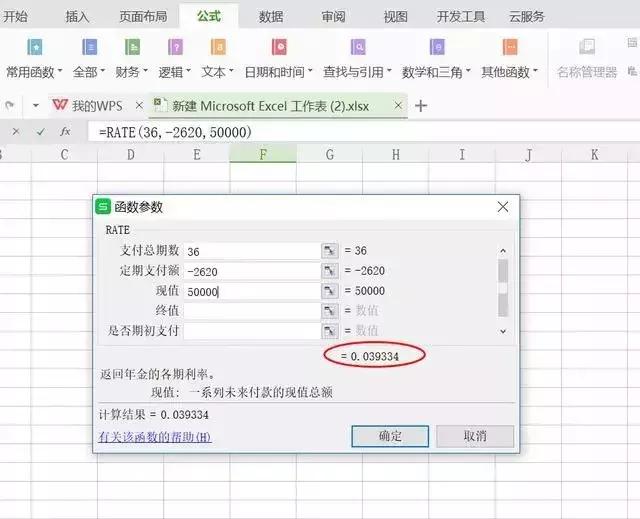Image resolution: width=640 pixels, height=519 pixels.
Task: Click range selector icon beside 是否期初支付
Action: pyautogui.click(x=330, y=331)
